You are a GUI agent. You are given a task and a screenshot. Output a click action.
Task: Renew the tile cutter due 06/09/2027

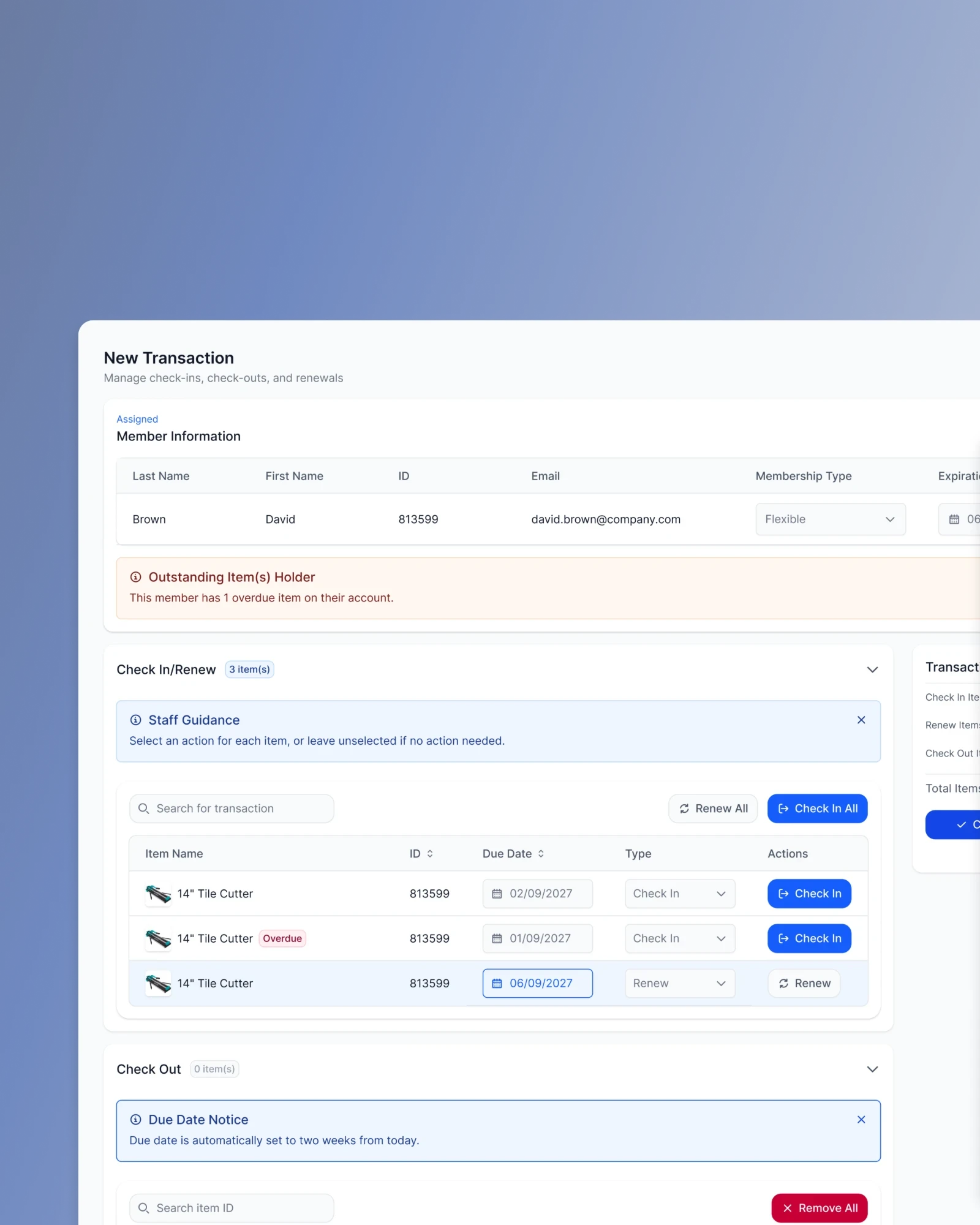pos(804,983)
